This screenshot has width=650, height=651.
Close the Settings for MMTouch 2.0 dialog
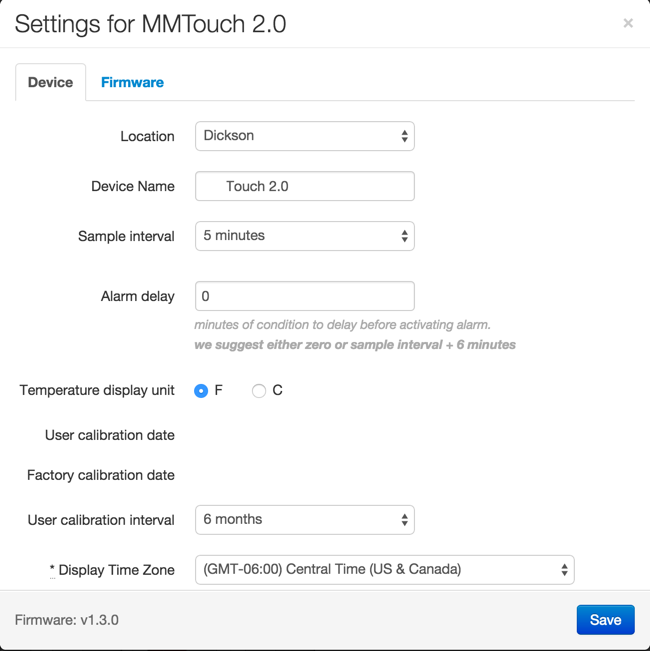628,23
